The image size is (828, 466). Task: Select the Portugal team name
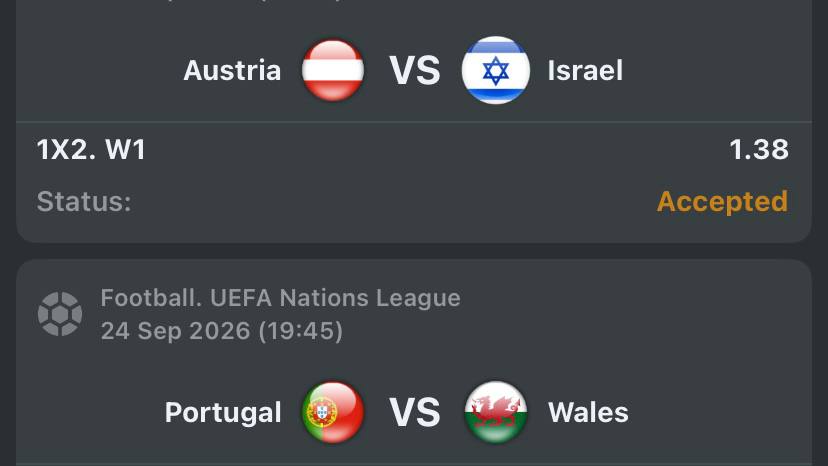pos(223,413)
